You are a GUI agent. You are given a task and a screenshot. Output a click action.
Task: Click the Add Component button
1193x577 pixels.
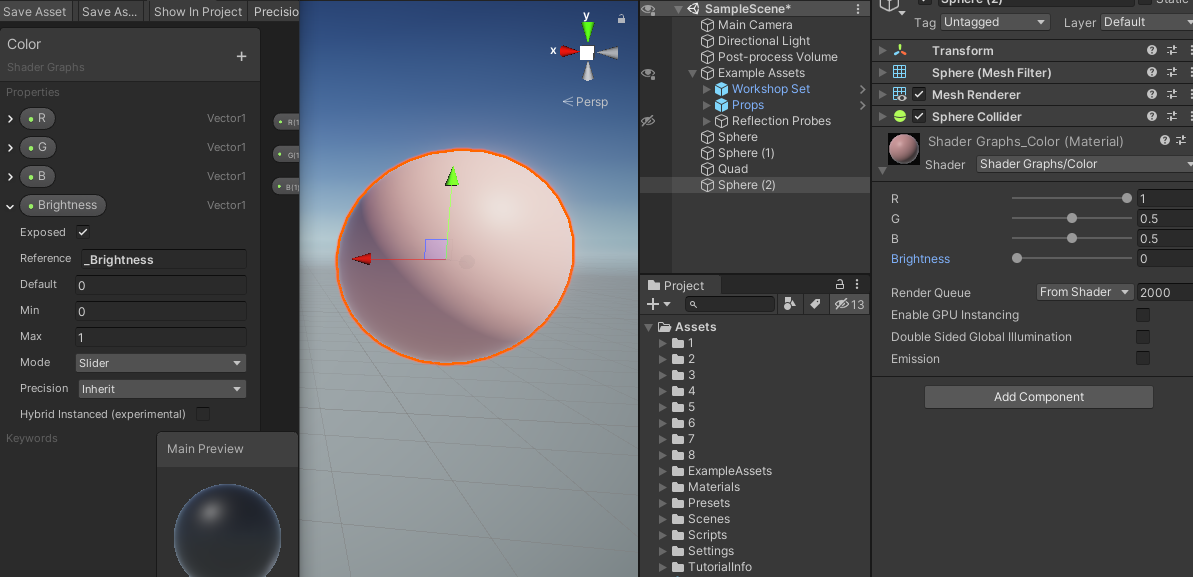tap(1039, 397)
